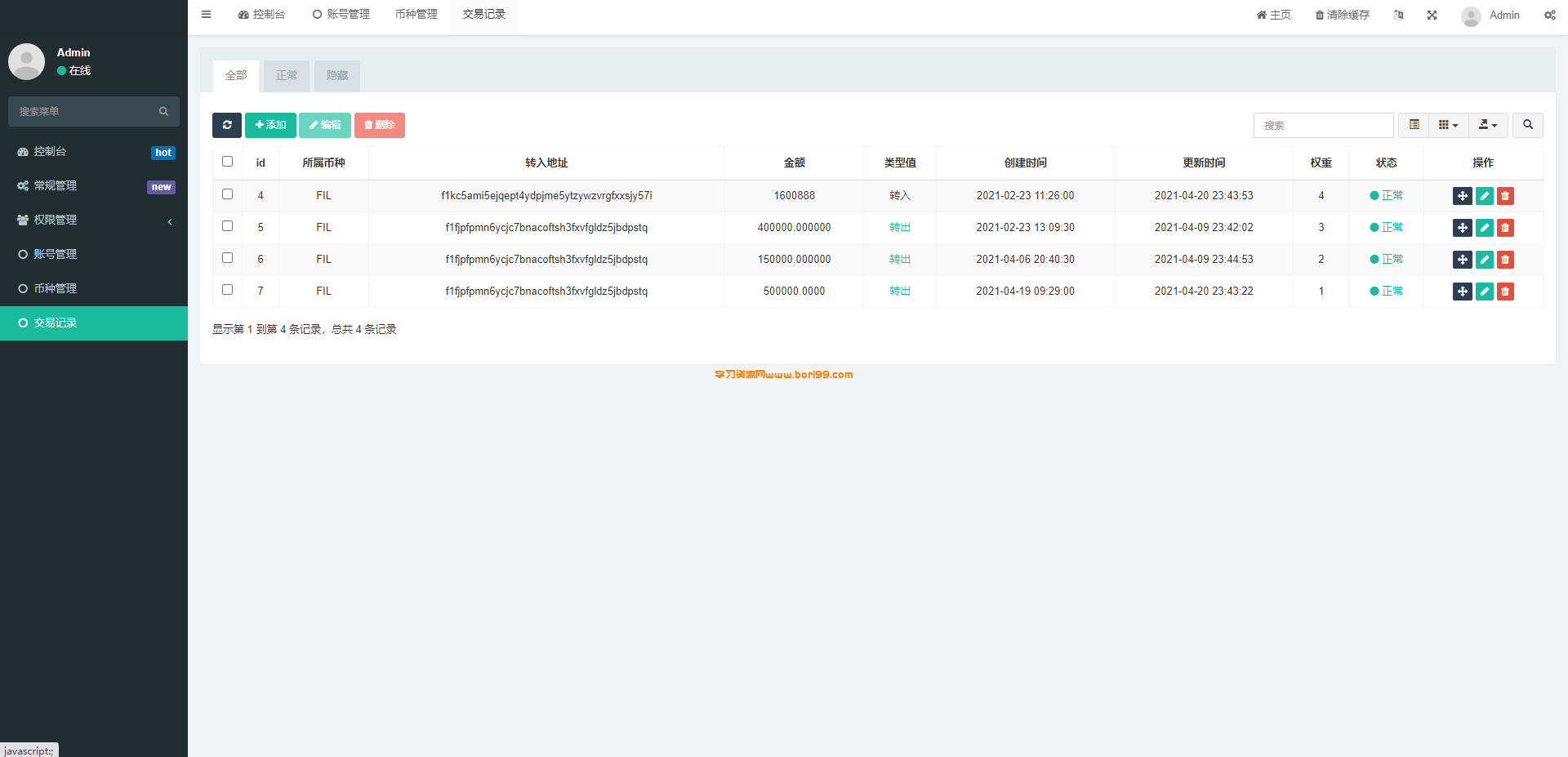Check the checkbox for row id 4
Image resolution: width=1568 pixels, height=757 pixels.
[228, 194]
